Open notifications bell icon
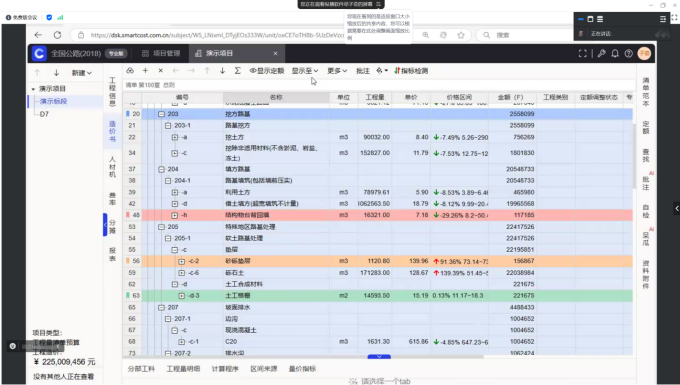Viewport: 680px width, 385px height. pyautogui.click(x=615, y=53)
